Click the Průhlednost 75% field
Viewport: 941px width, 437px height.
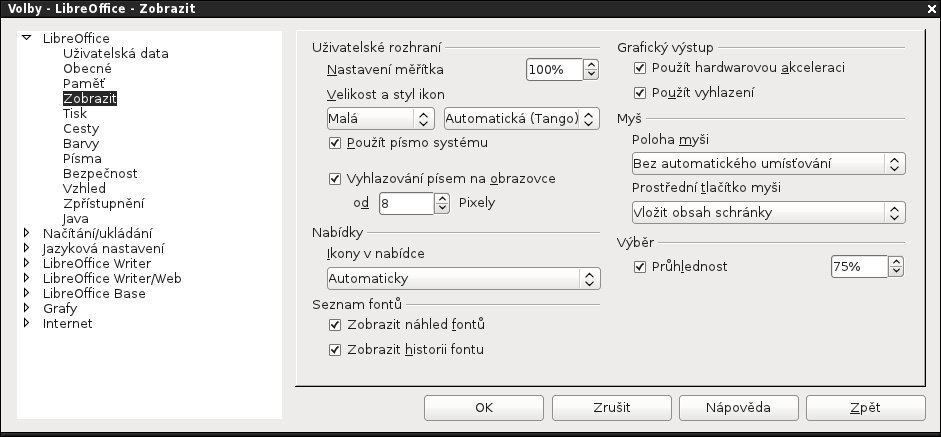[859, 267]
